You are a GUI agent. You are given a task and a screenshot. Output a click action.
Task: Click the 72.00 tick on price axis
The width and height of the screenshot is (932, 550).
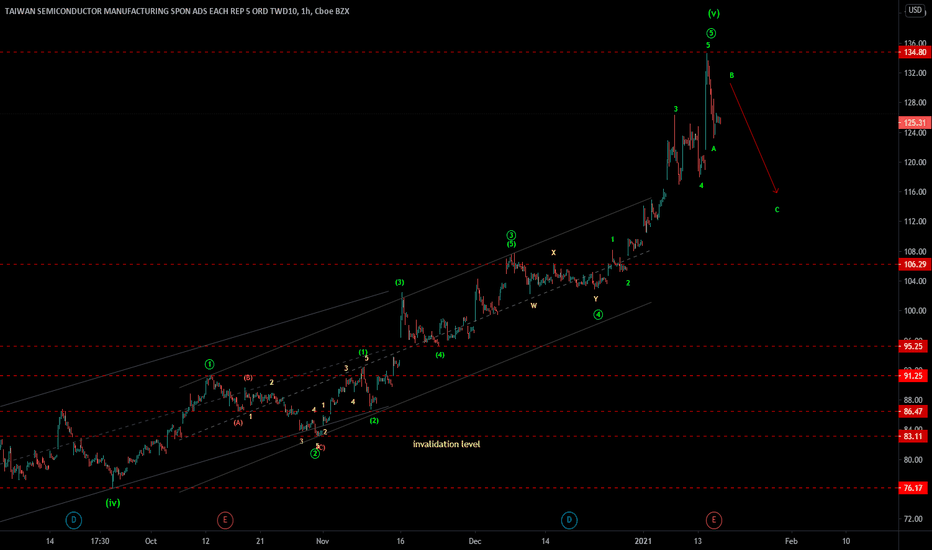[915, 519]
